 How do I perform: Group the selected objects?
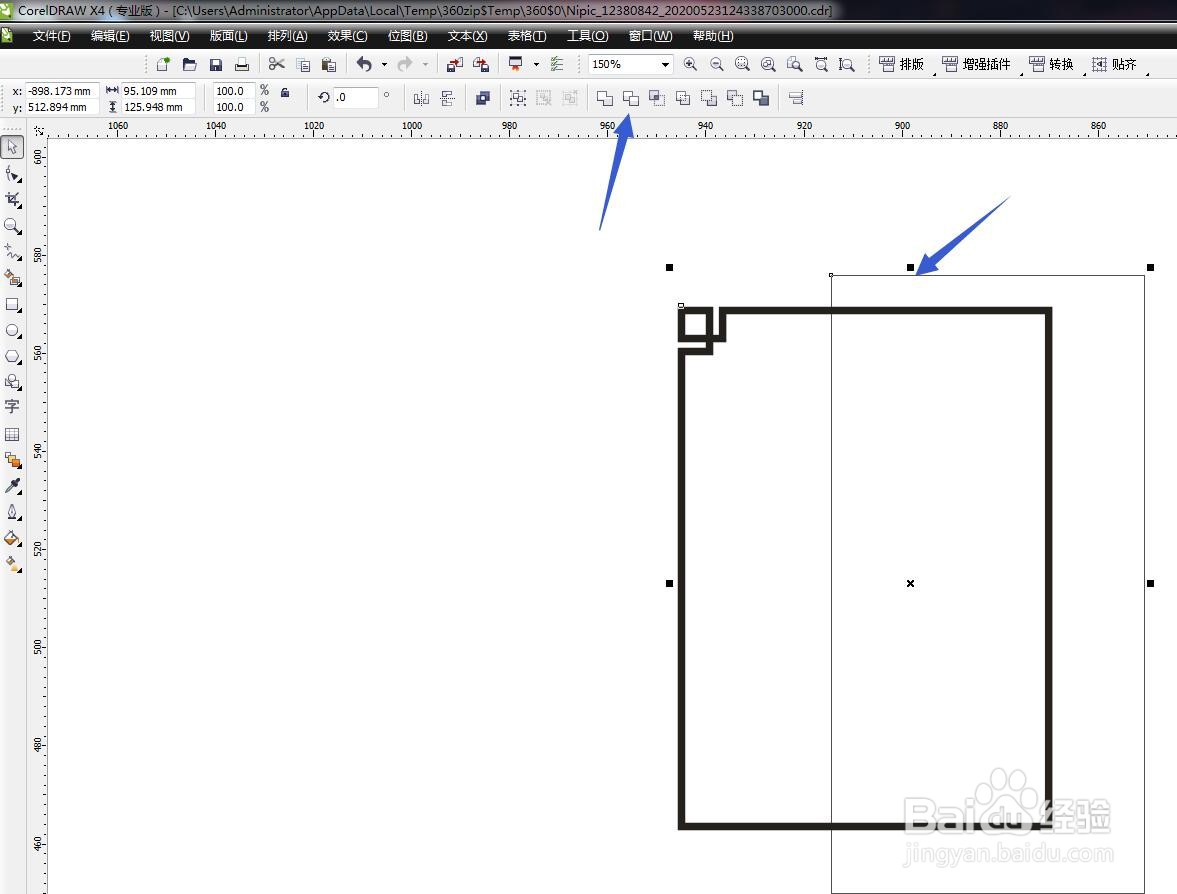pyautogui.click(x=517, y=98)
